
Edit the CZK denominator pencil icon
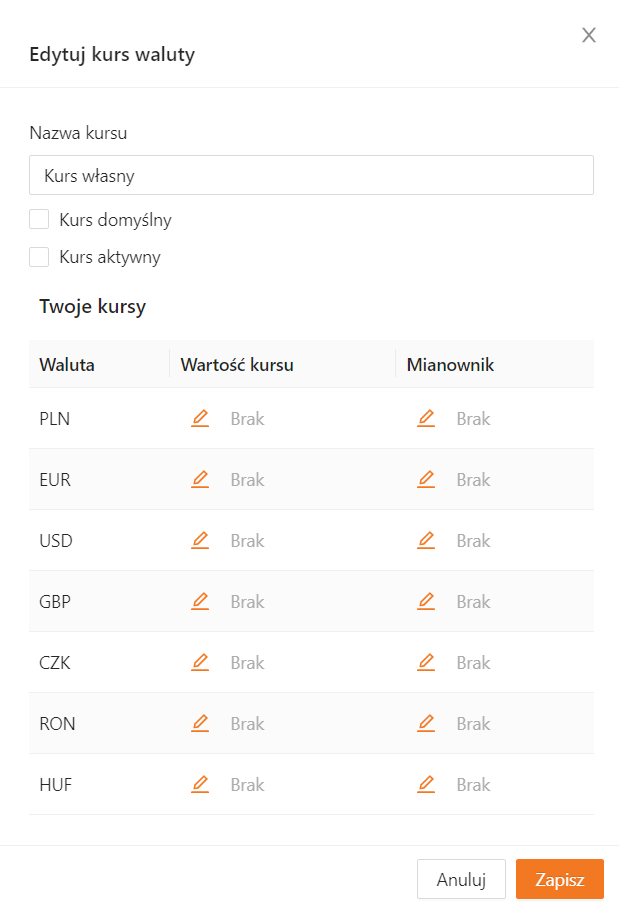point(426,663)
